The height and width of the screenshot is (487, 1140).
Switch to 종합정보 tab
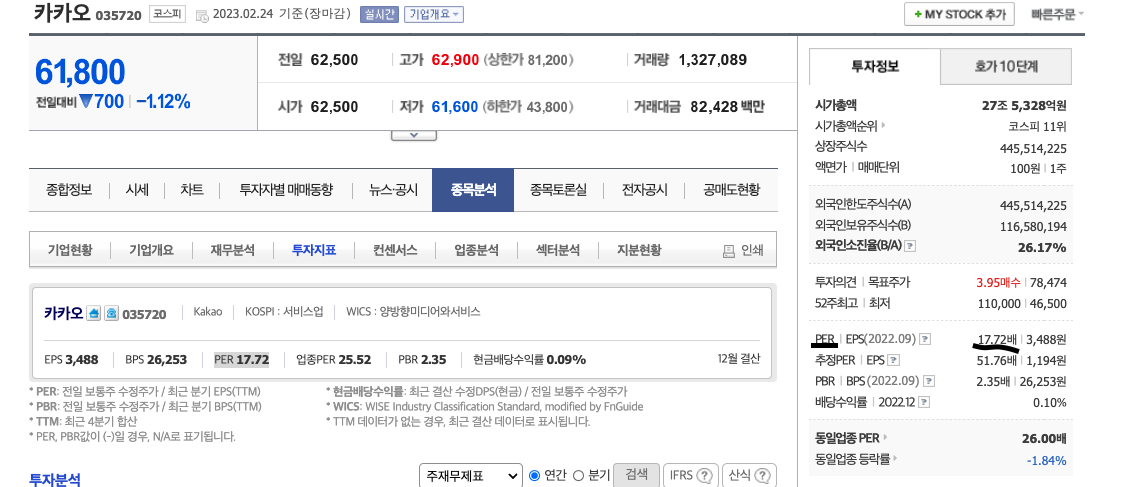coord(69,190)
